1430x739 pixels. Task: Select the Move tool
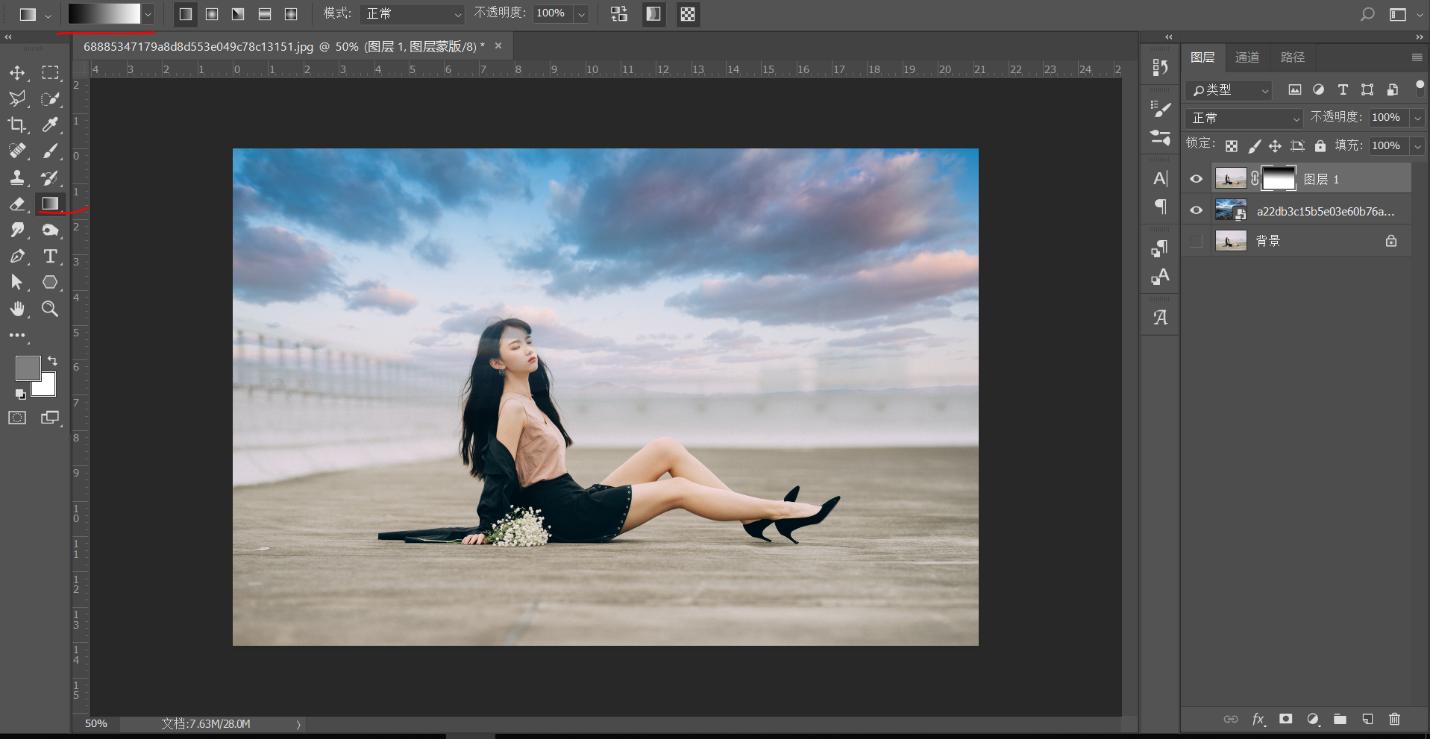[17, 72]
